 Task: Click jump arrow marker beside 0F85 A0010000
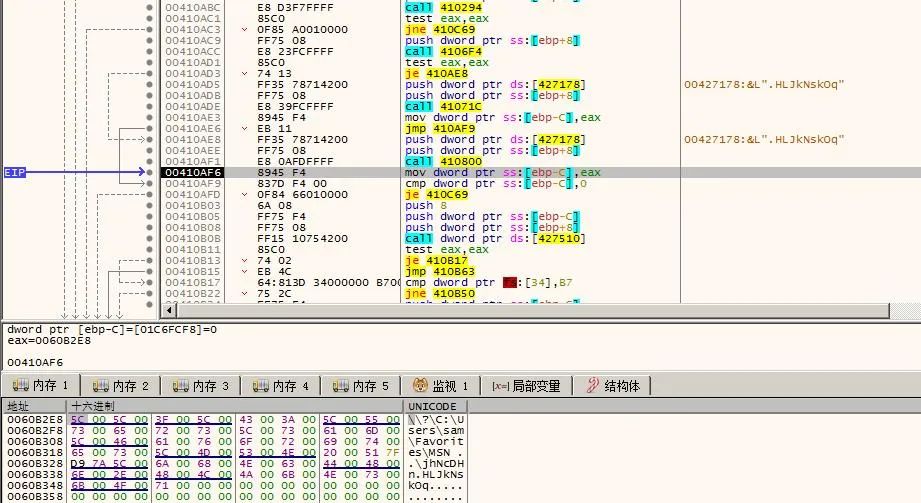246,30
